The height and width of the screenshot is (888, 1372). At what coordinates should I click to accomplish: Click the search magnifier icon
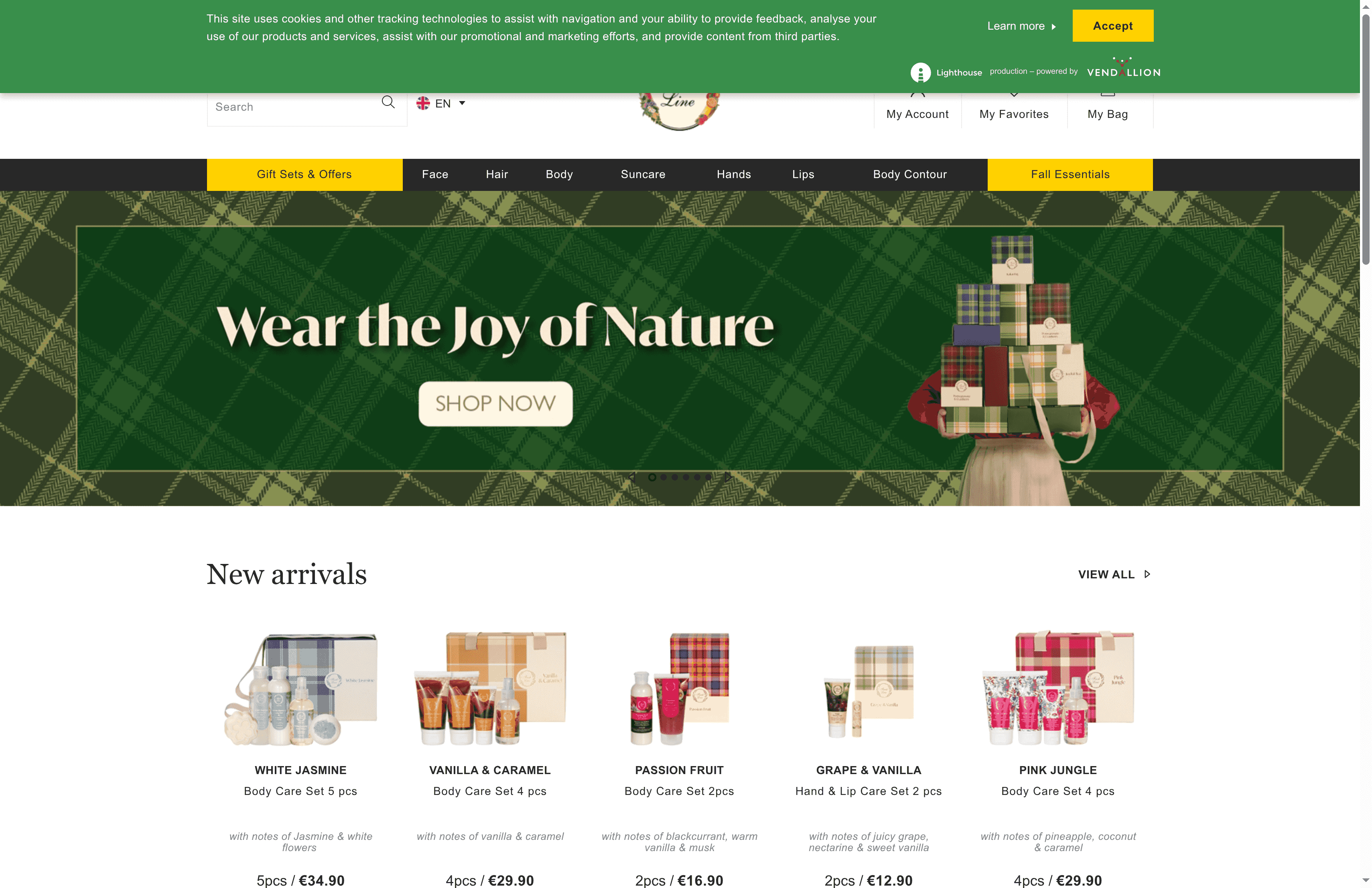pyautogui.click(x=388, y=103)
